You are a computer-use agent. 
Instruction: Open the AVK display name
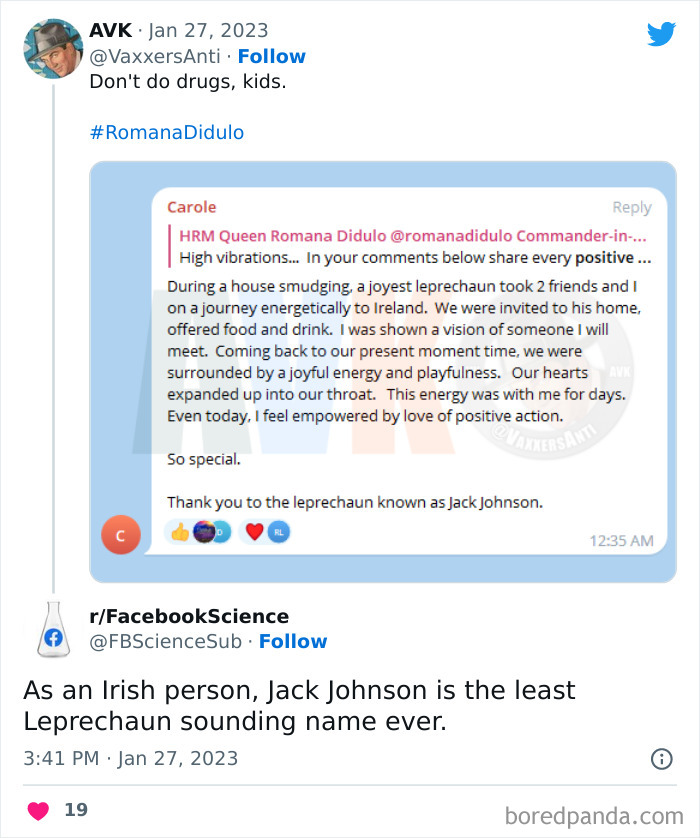pos(110,31)
